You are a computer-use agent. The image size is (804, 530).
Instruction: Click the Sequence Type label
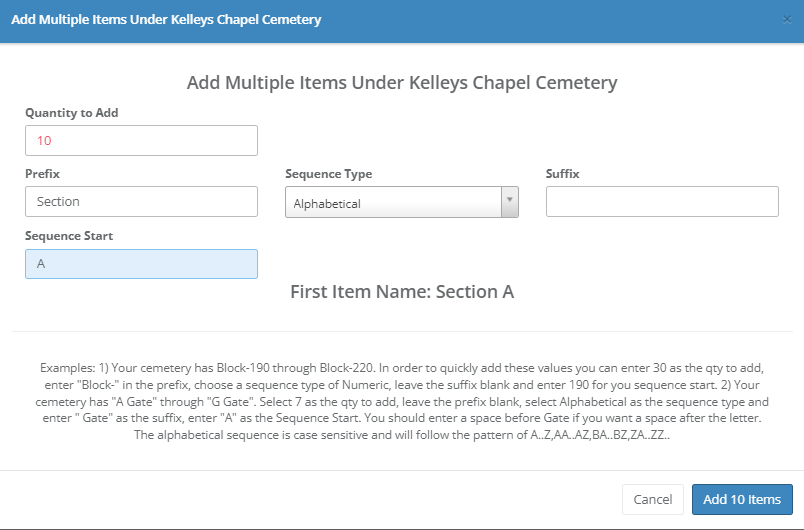(328, 173)
